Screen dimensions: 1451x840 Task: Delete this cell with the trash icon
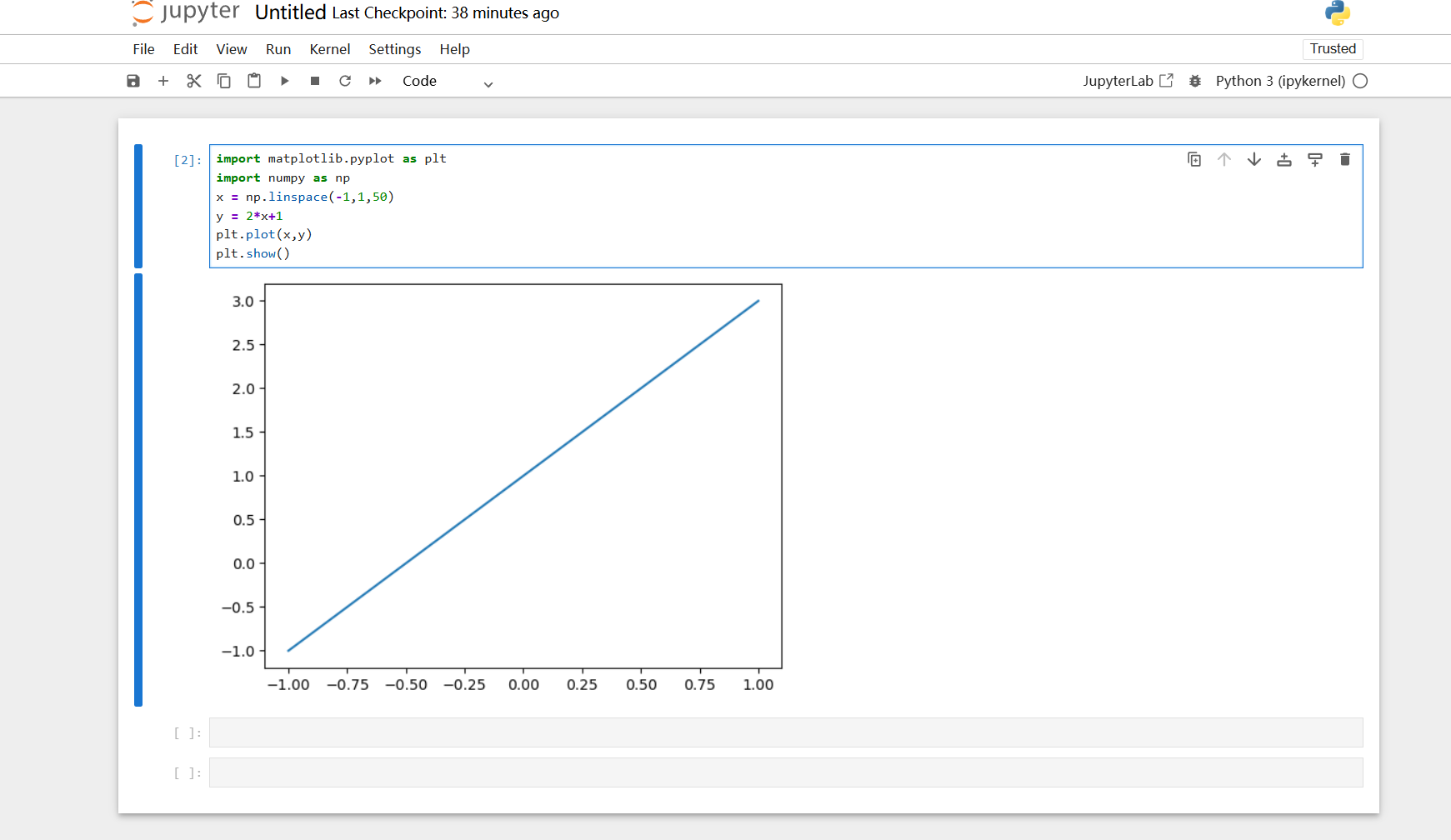click(1344, 159)
